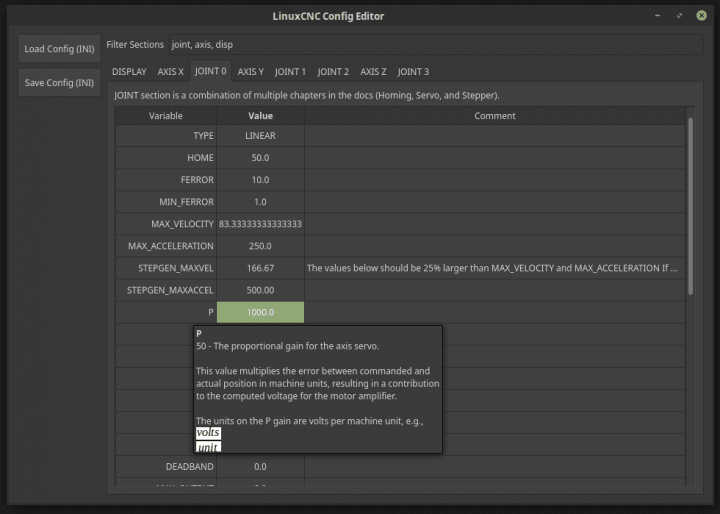Click the FERROR variable name cell
Screen dimensions: 720x514
[166, 180]
